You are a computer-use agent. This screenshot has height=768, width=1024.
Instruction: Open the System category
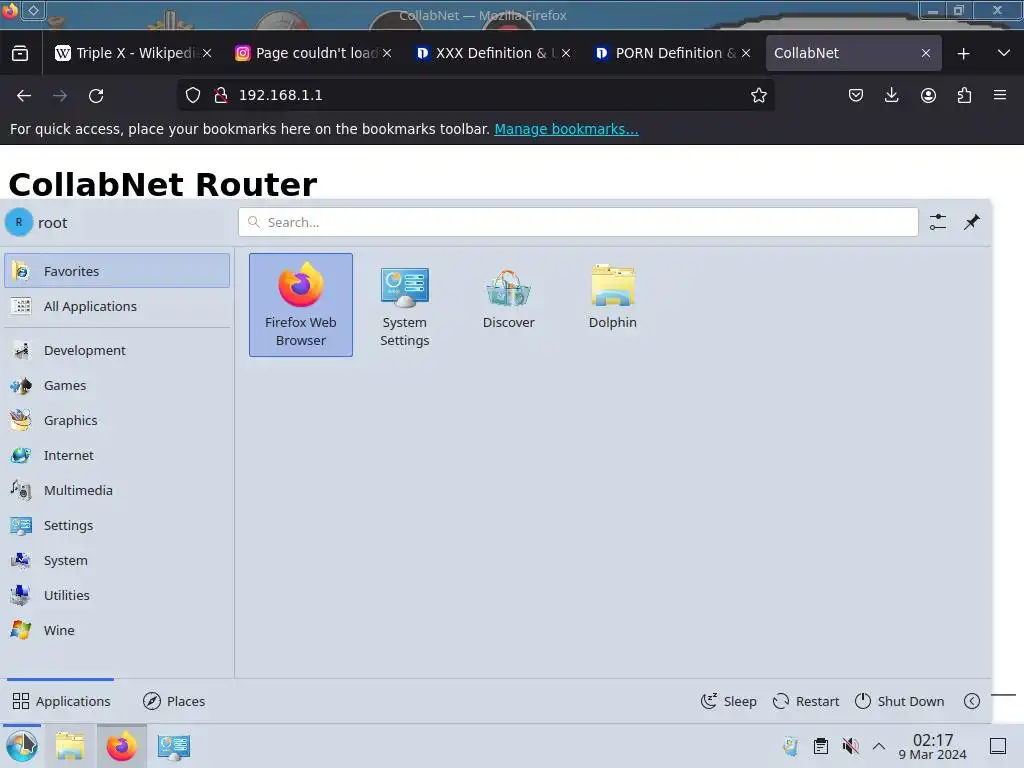[x=117, y=560]
